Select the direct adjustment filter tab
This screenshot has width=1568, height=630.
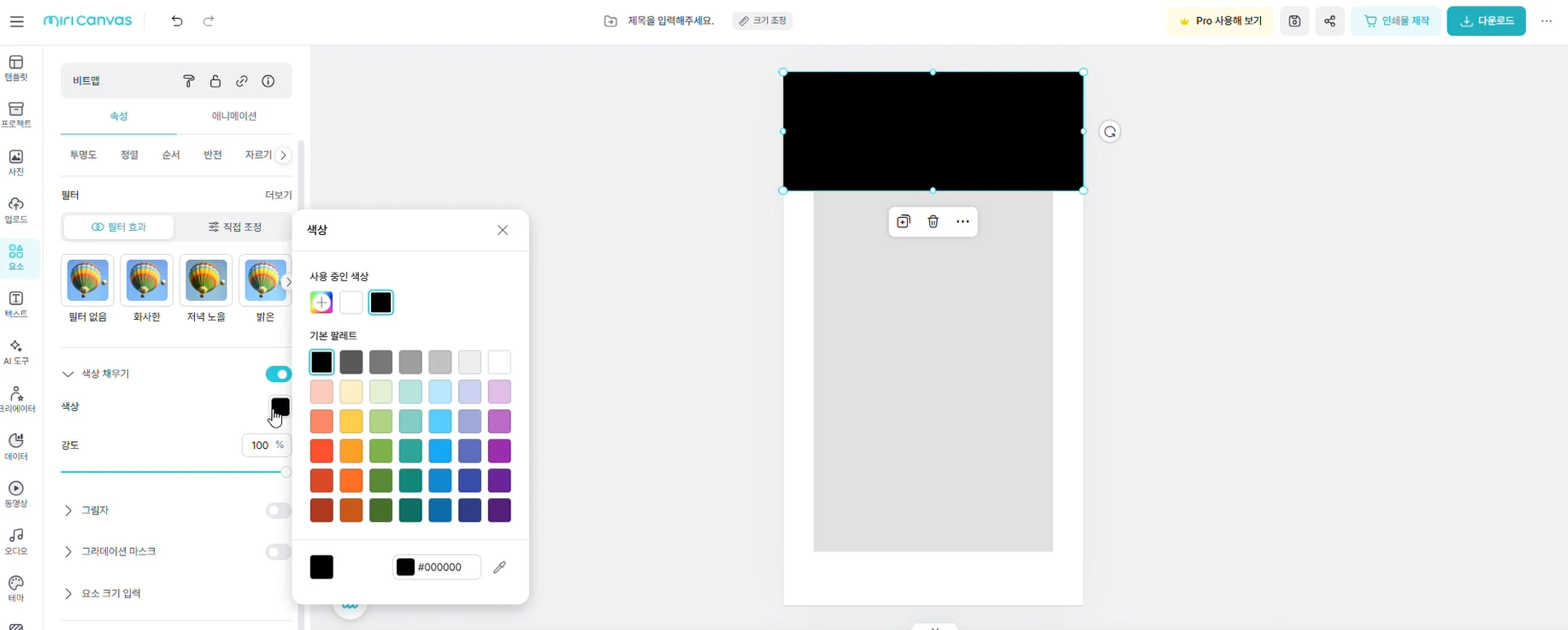pyautogui.click(x=234, y=227)
